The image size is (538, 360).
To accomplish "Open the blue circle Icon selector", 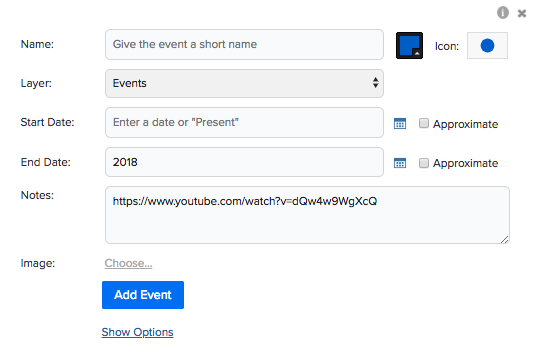I will pyautogui.click(x=487, y=46).
